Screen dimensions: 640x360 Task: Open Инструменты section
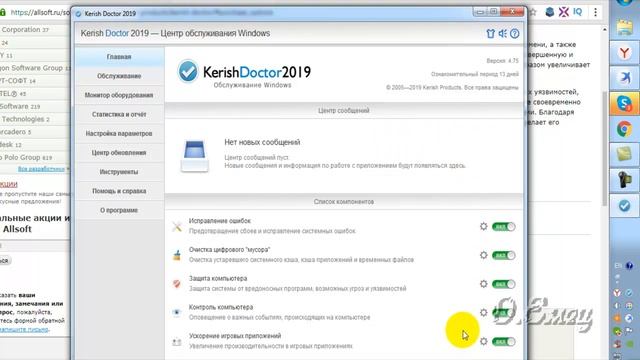[119, 172]
